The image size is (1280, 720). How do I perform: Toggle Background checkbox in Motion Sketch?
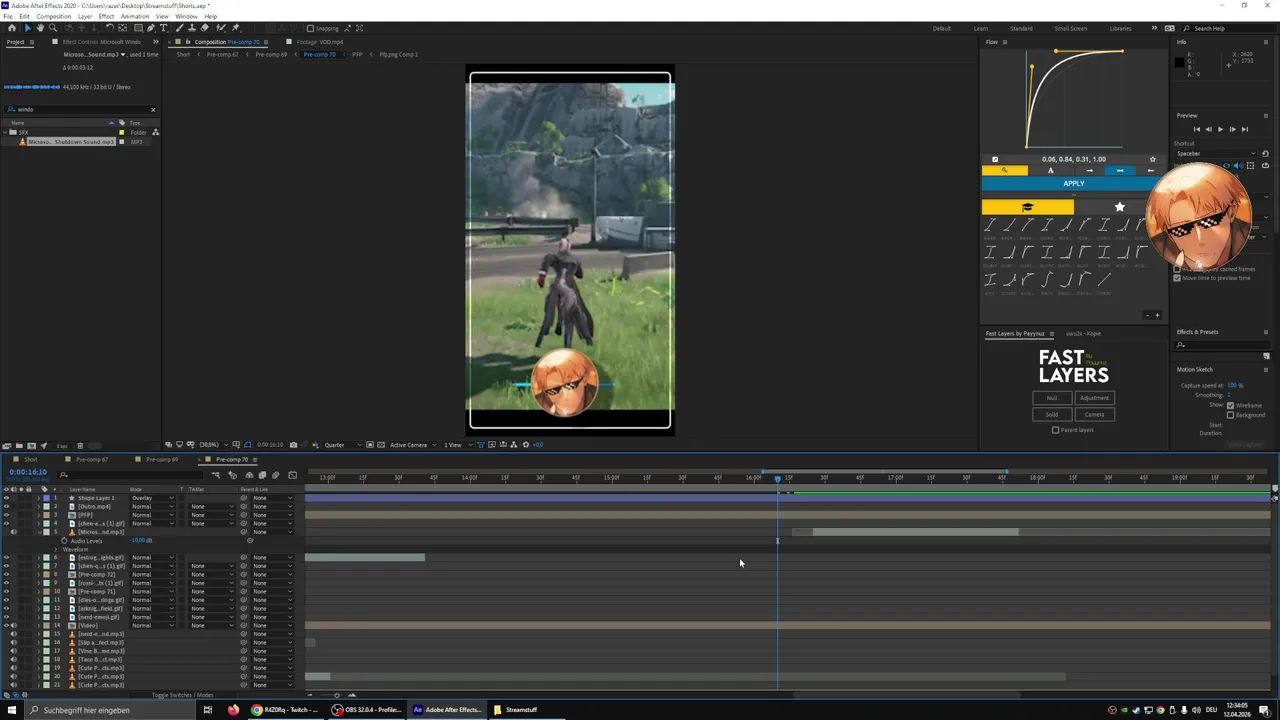click(1230, 414)
